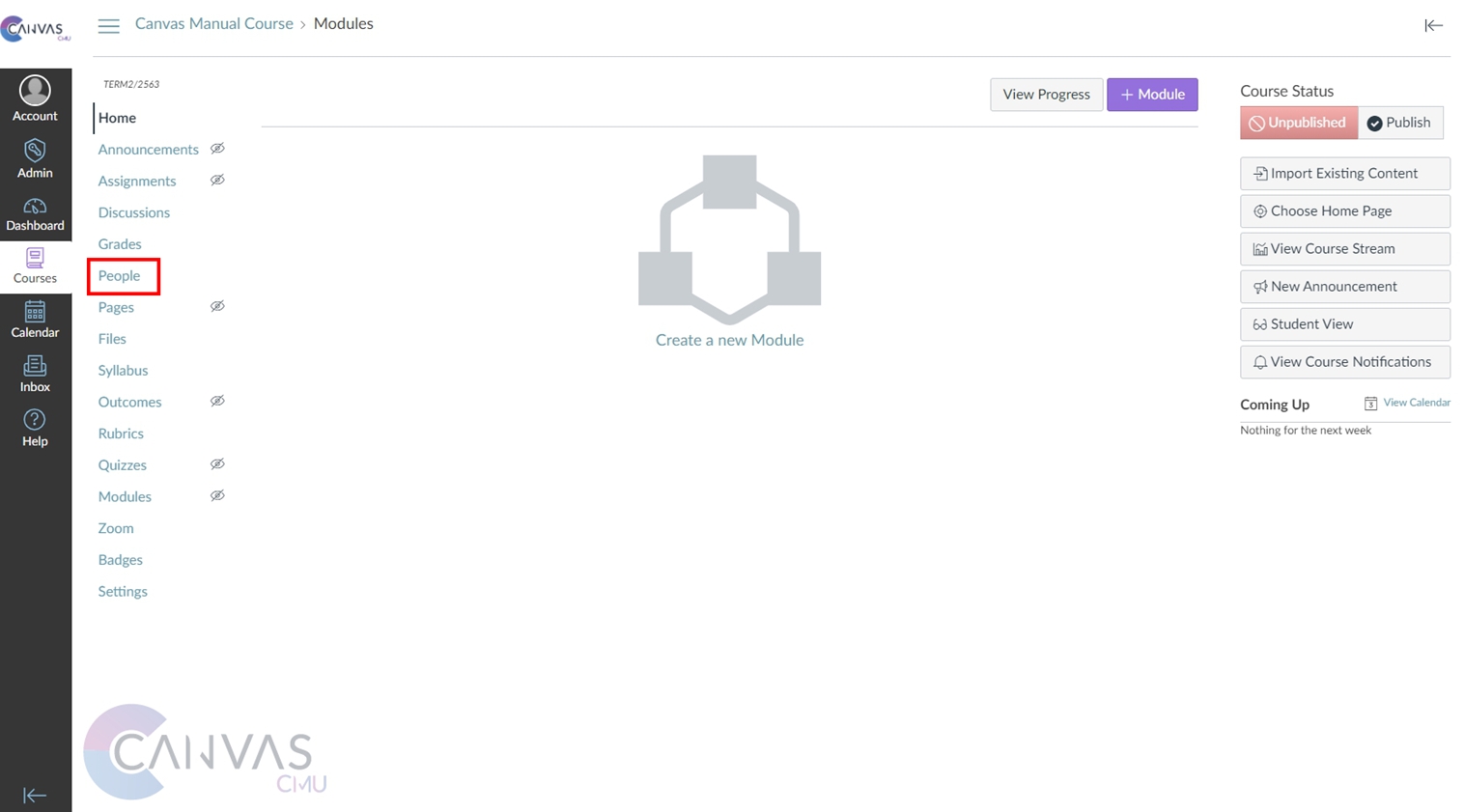Screen dimensions: 1464x812
Task: Click the hidden-eye icon beside Quizzes
Action: click(217, 464)
